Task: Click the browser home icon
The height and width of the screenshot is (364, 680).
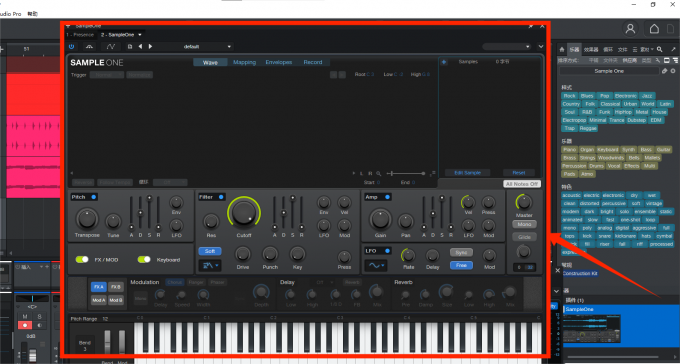Action: (x=562, y=49)
